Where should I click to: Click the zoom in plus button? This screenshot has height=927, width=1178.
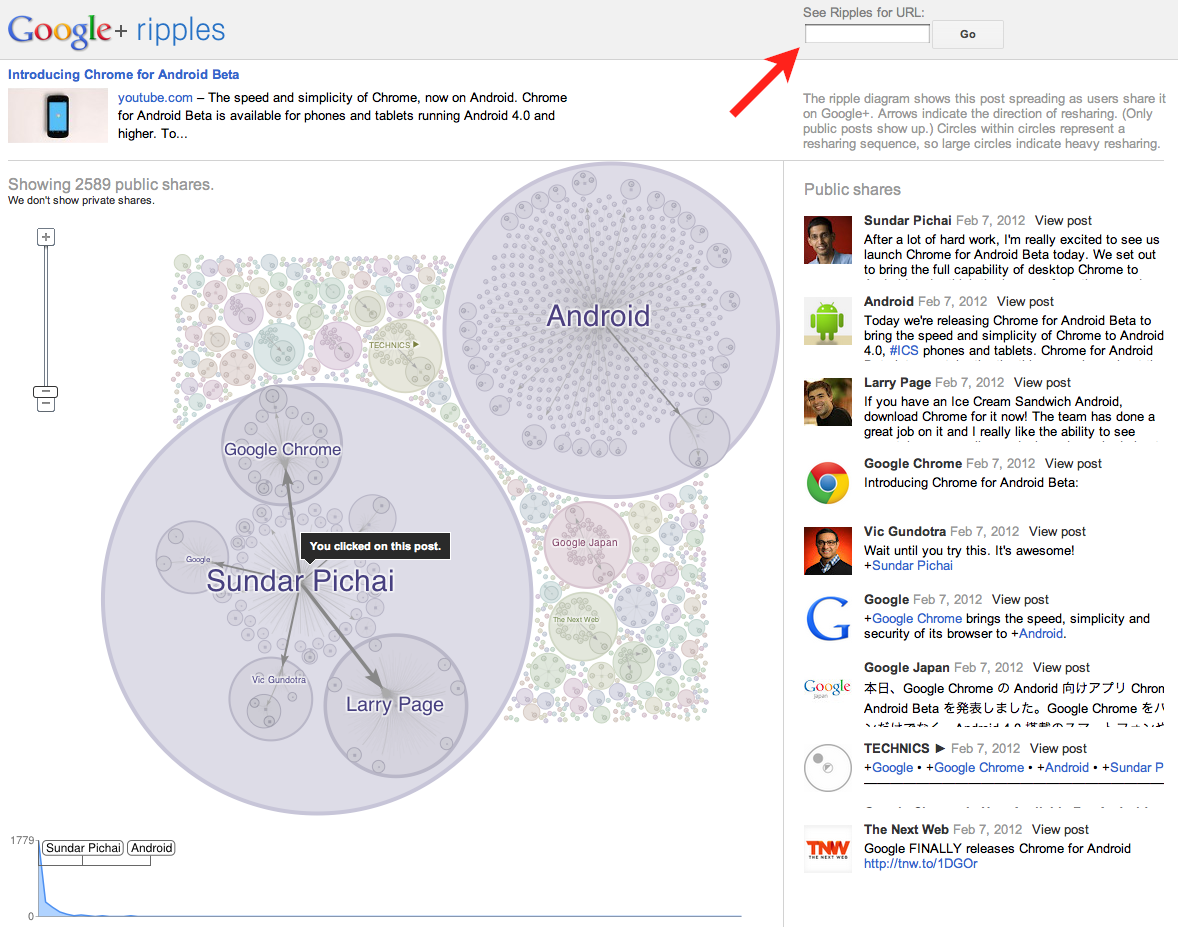[46, 237]
